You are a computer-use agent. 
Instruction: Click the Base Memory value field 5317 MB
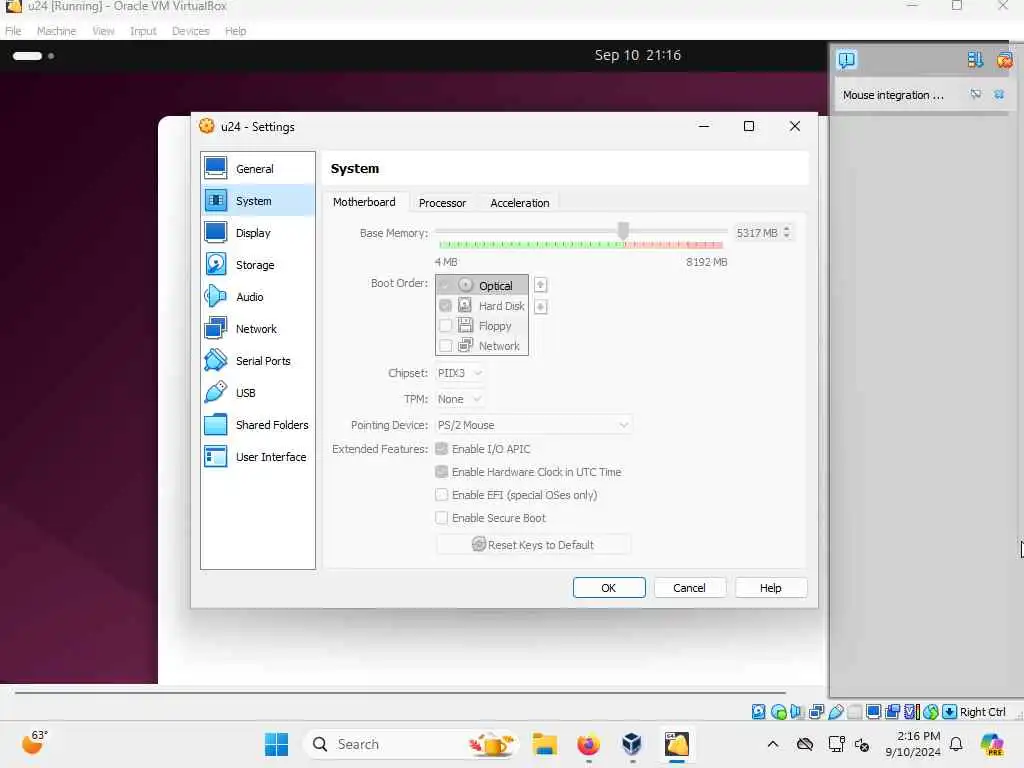[x=756, y=232]
